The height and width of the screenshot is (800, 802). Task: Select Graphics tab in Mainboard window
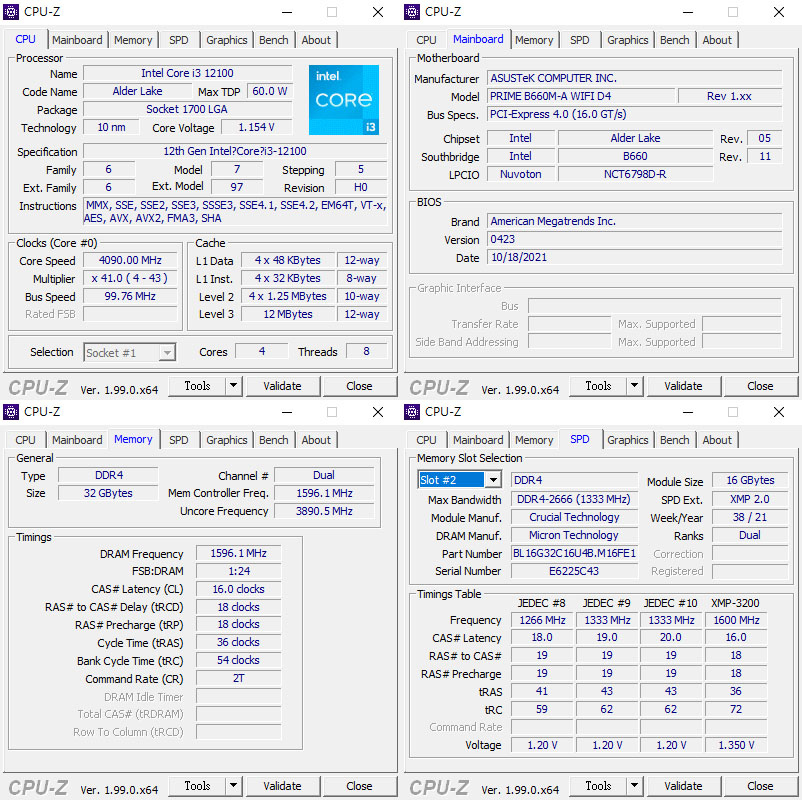(628, 40)
